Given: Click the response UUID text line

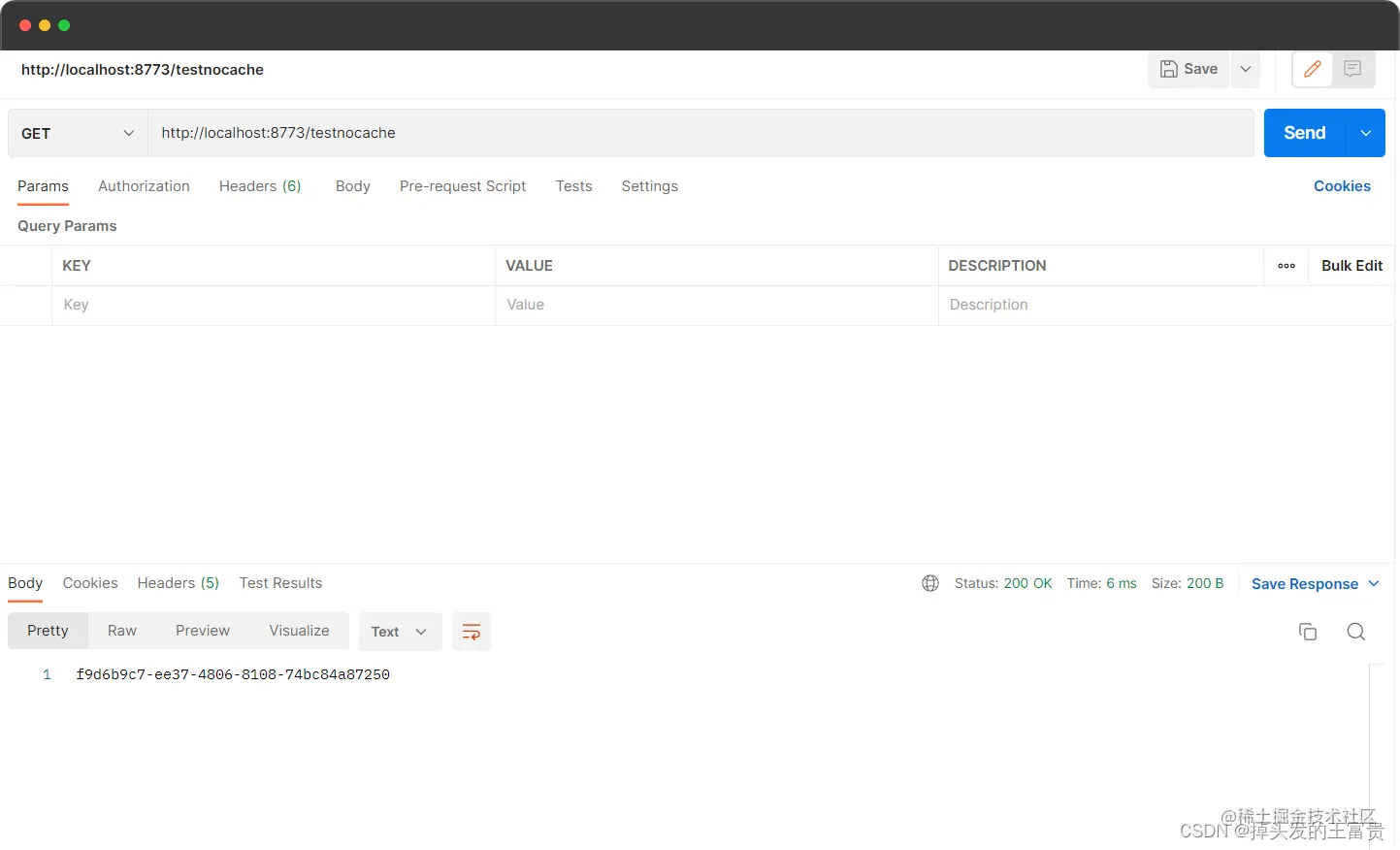Looking at the screenshot, I should click(233, 674).
